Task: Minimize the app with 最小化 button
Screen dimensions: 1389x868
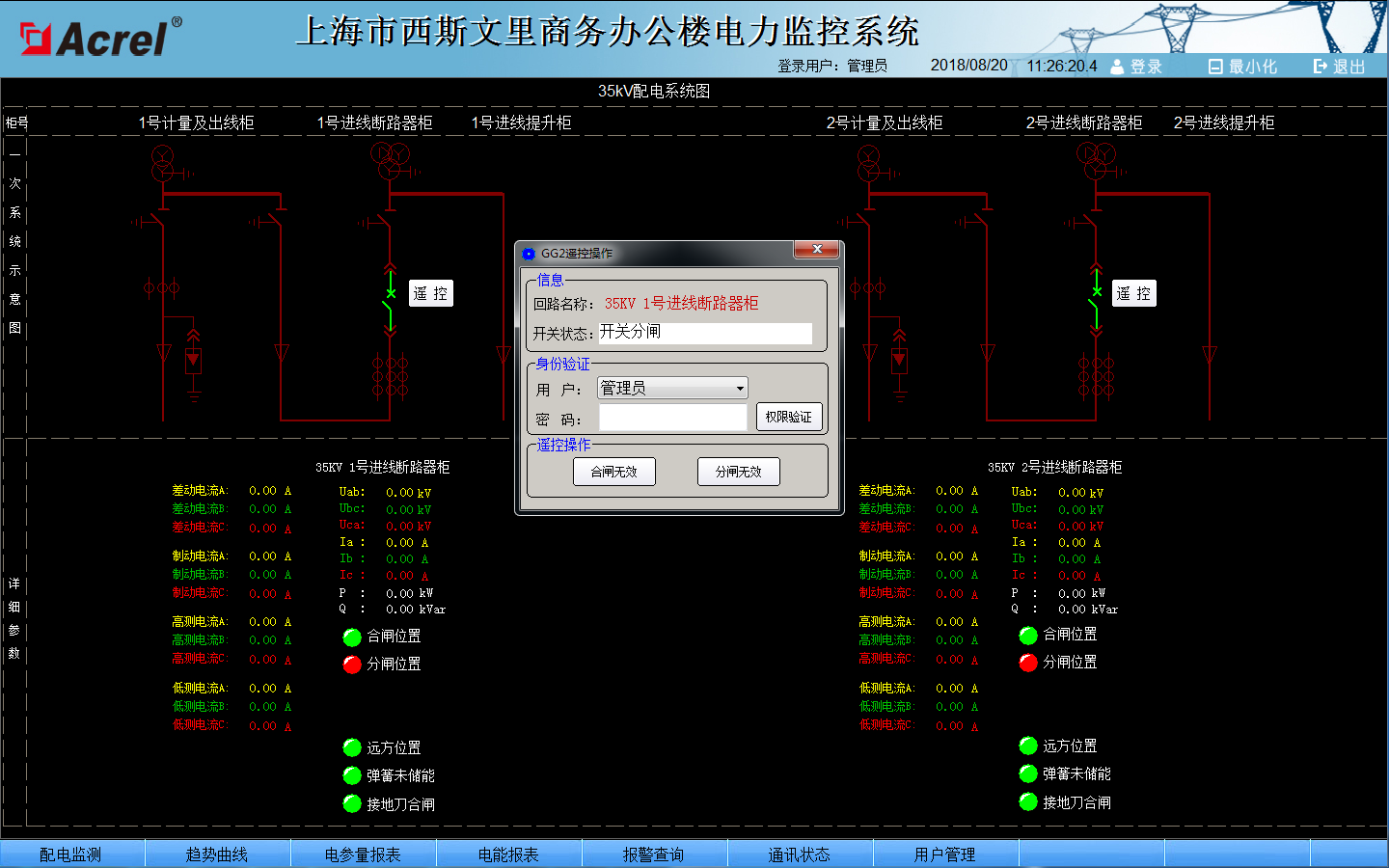Action: [1242, 67]
